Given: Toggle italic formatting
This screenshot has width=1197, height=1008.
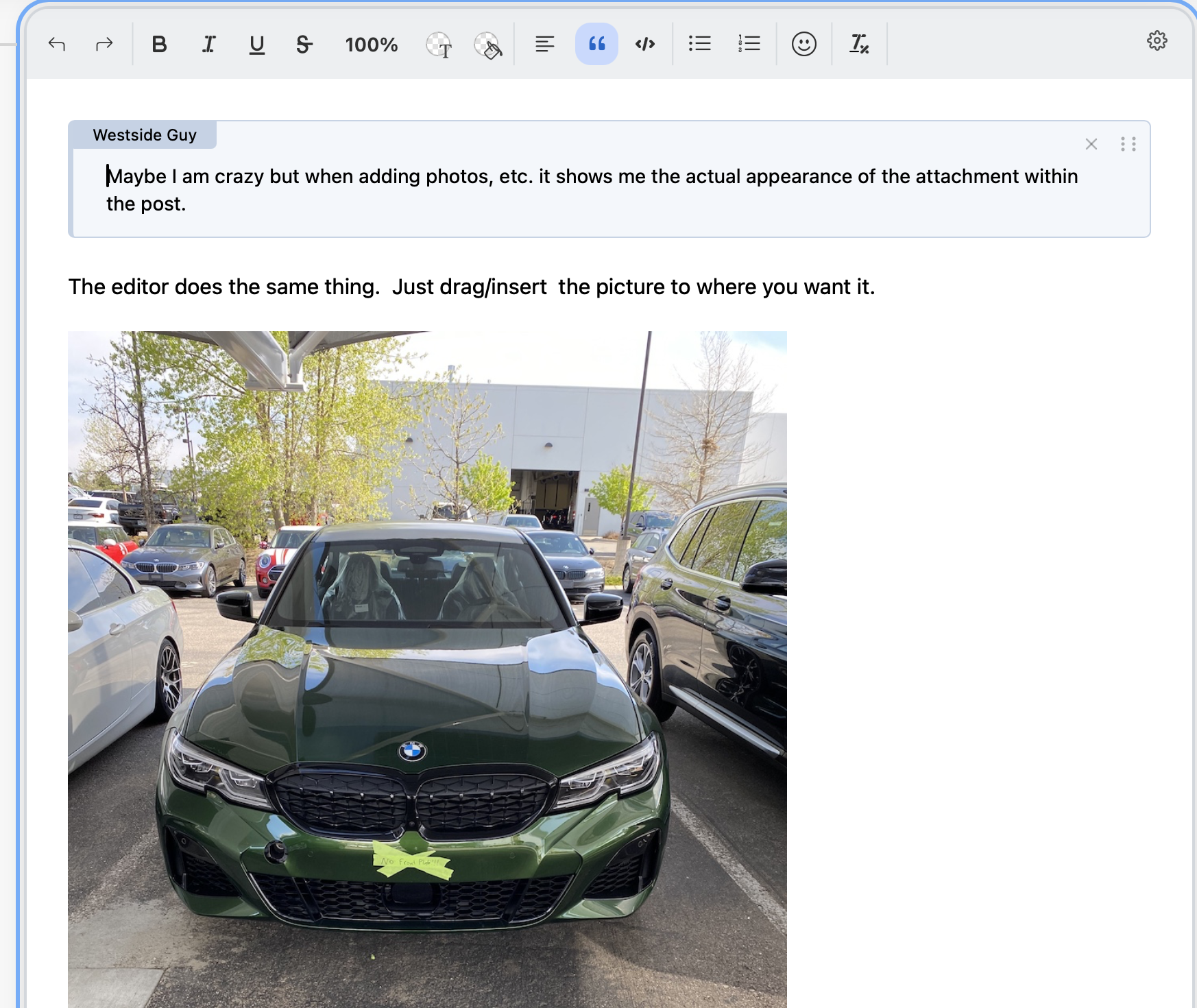Looking at the screenshot, I should point(208,45).
